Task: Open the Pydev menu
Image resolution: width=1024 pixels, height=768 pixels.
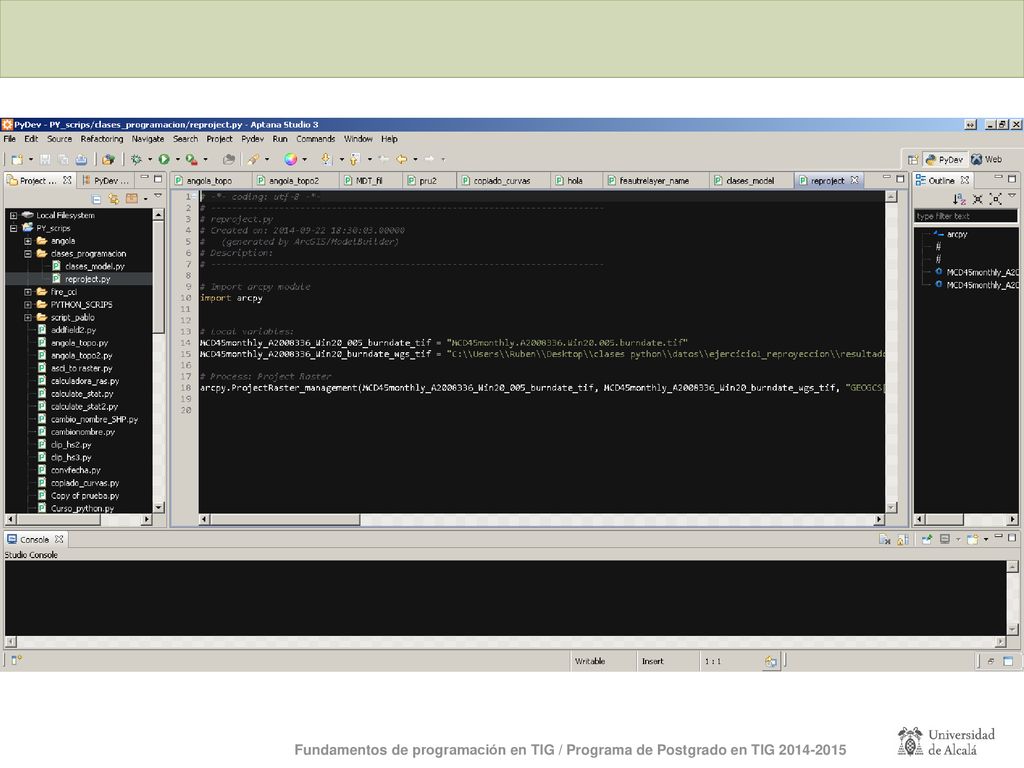Action: (252, 139)
